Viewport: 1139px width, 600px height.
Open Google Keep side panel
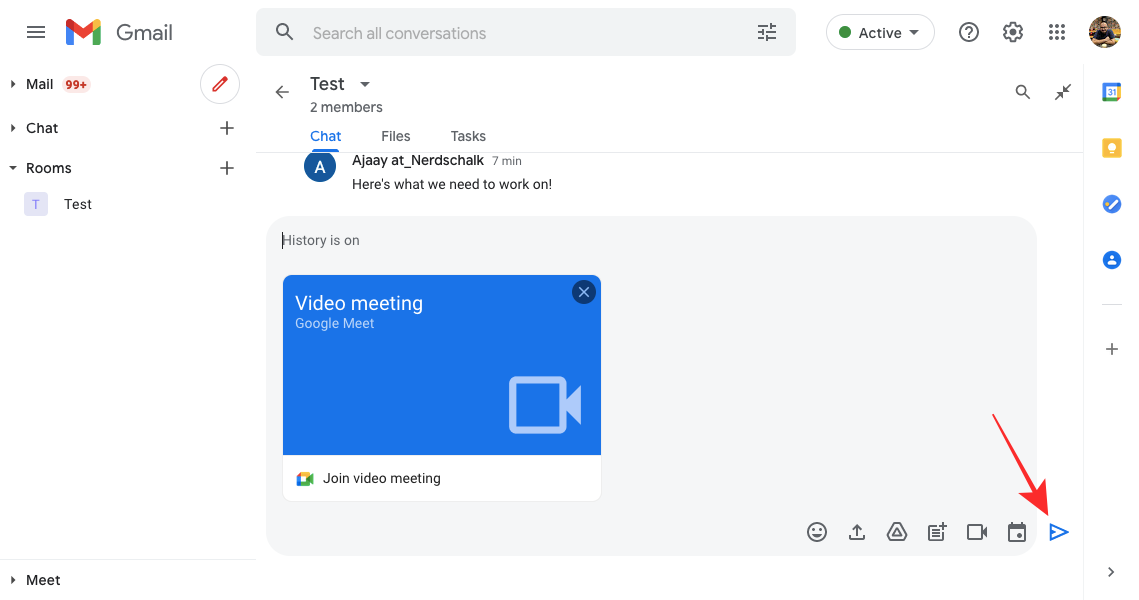coord(1111,148)
